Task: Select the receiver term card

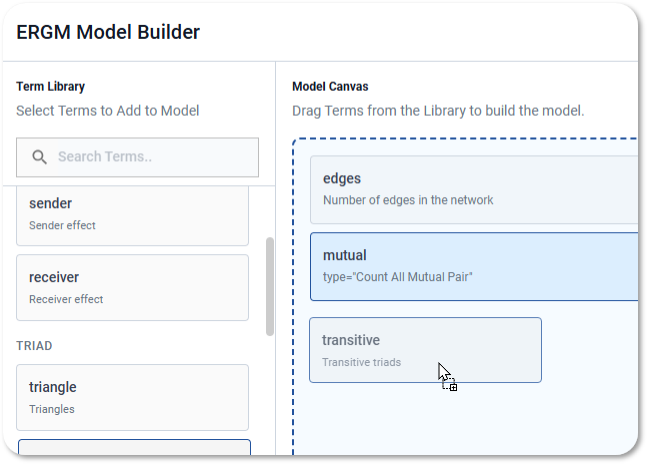Action: coord(132,287)
